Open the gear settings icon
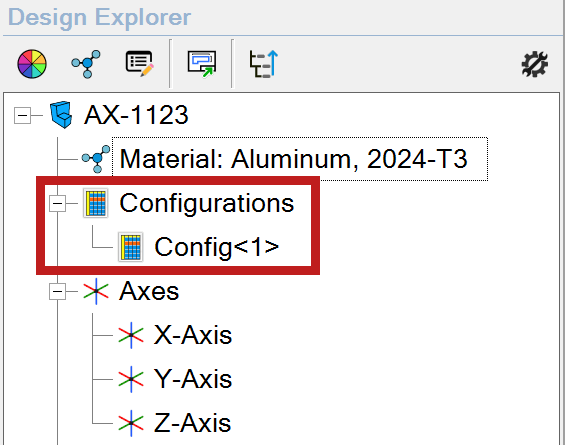 [535, 64]
